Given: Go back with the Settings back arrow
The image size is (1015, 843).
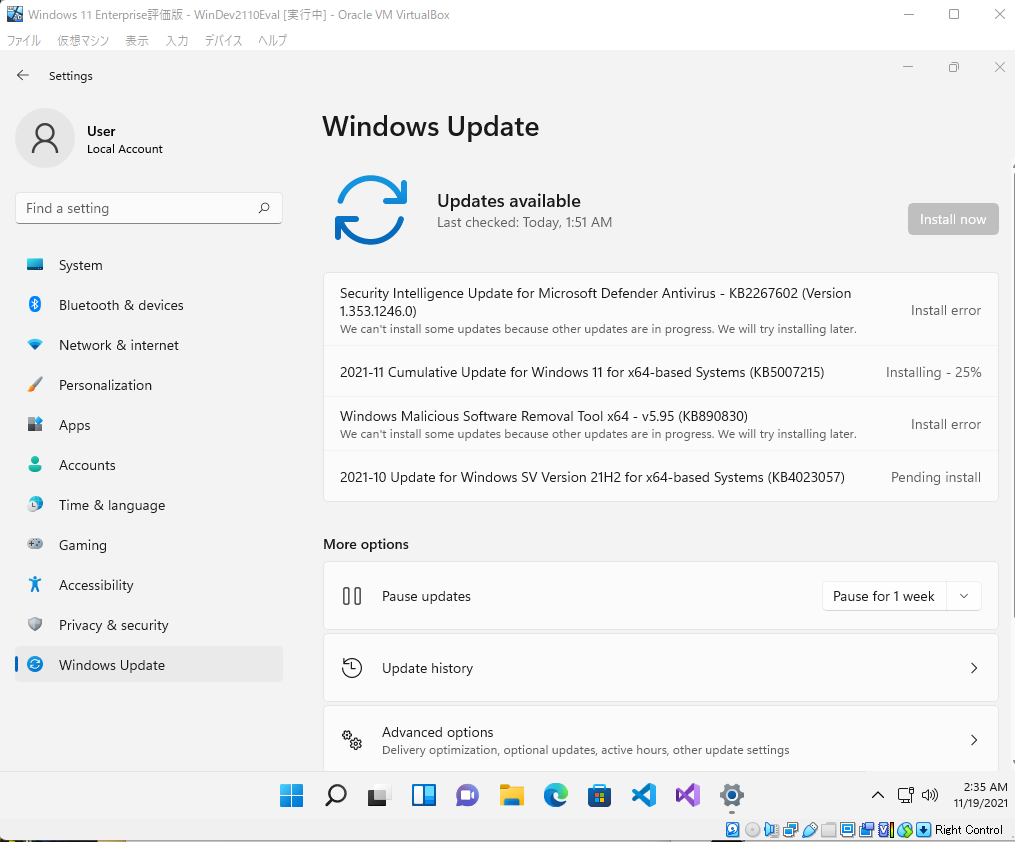Looking at the screenshot, I should [23, 75].
